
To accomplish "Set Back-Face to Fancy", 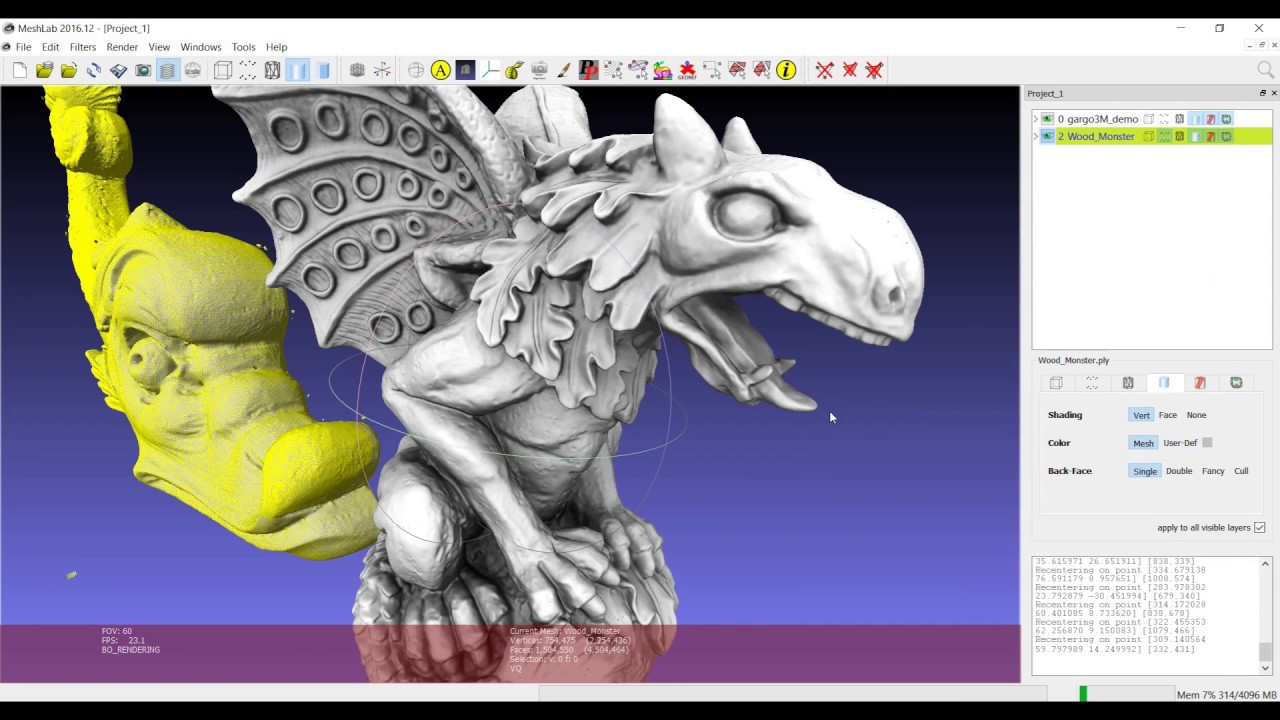I will pyautogui.click(x=1213, y=471).
